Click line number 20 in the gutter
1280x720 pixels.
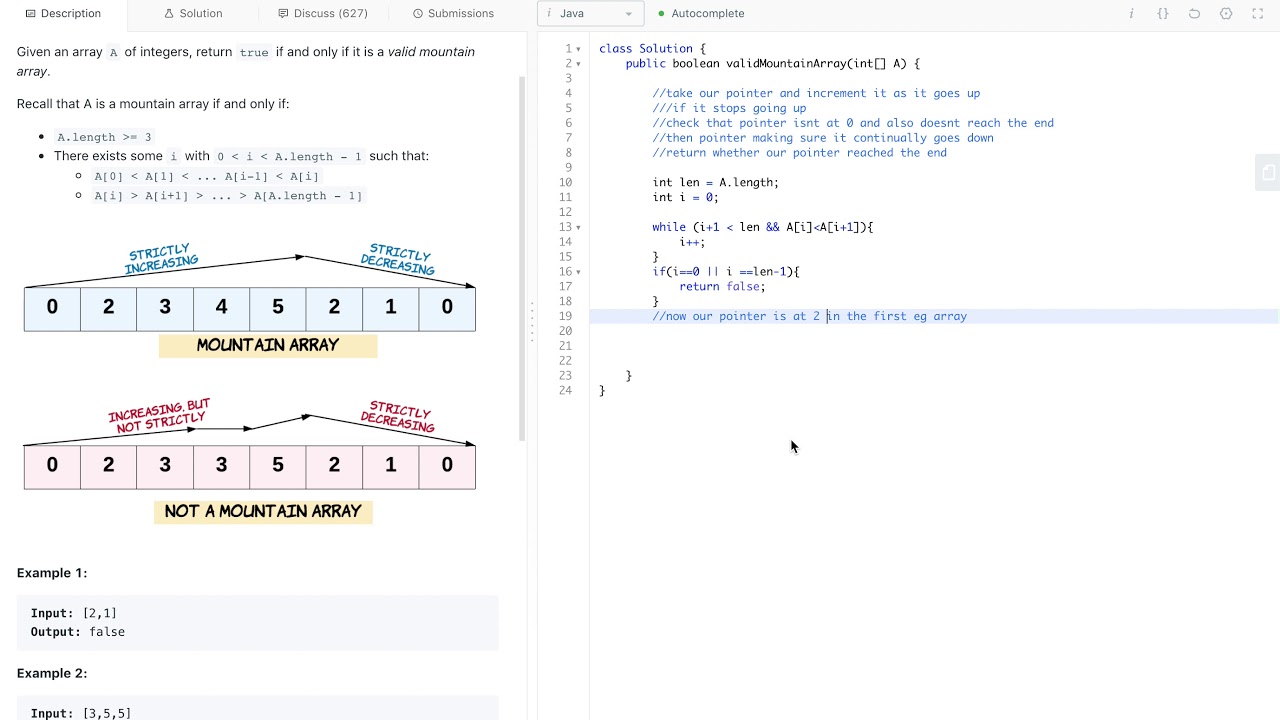[x=565, y=331]
